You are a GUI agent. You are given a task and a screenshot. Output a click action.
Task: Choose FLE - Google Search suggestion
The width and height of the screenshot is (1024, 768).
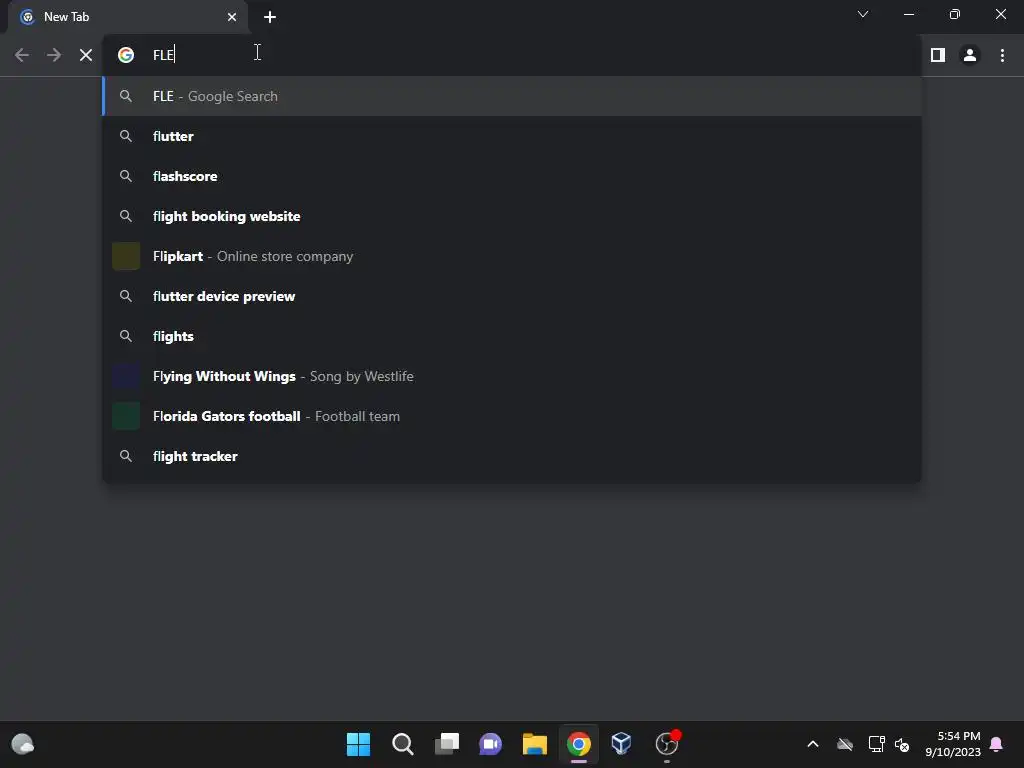pos(512,96)
